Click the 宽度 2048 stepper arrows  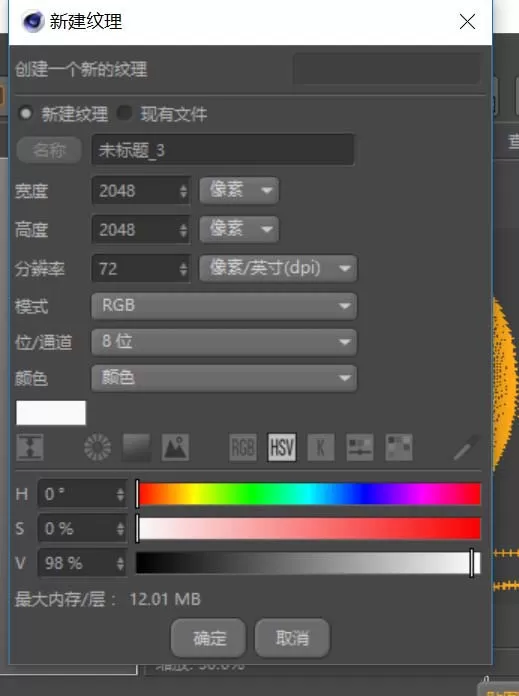click(183, 191)
